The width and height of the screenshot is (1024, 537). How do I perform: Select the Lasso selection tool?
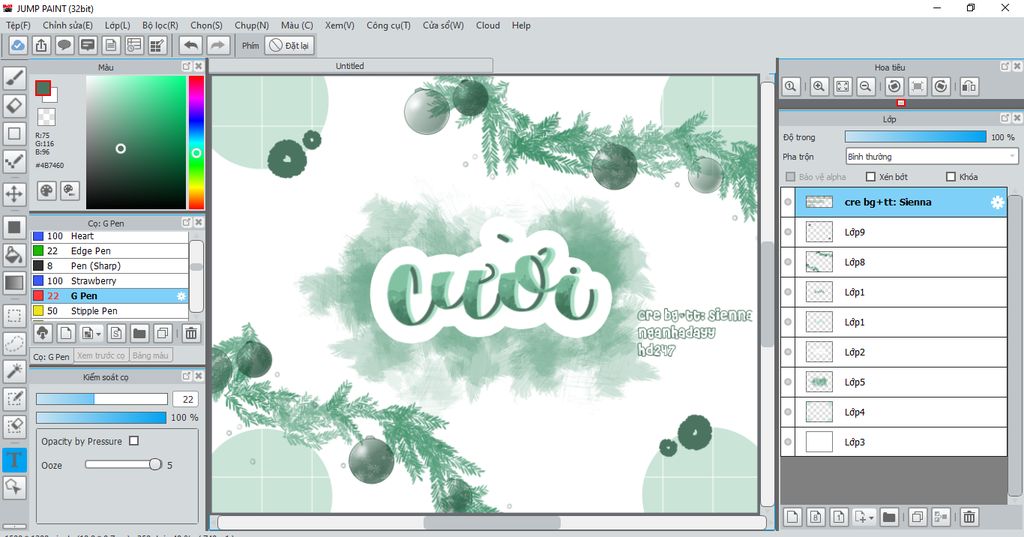(14, 344)
